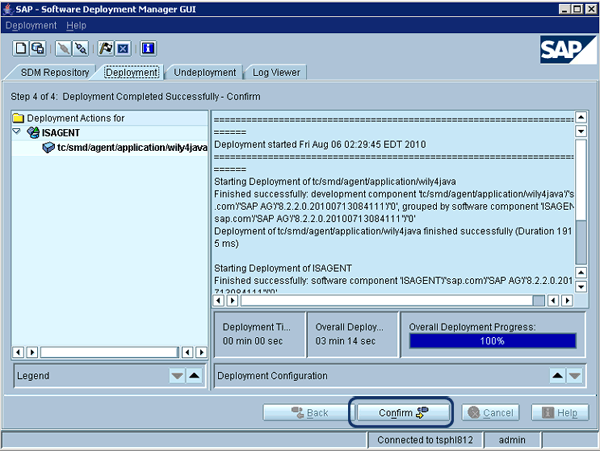Click the up arrow at bottom of log scrollbar
This screenshot has height=451, width=600.
click(581, 272)
